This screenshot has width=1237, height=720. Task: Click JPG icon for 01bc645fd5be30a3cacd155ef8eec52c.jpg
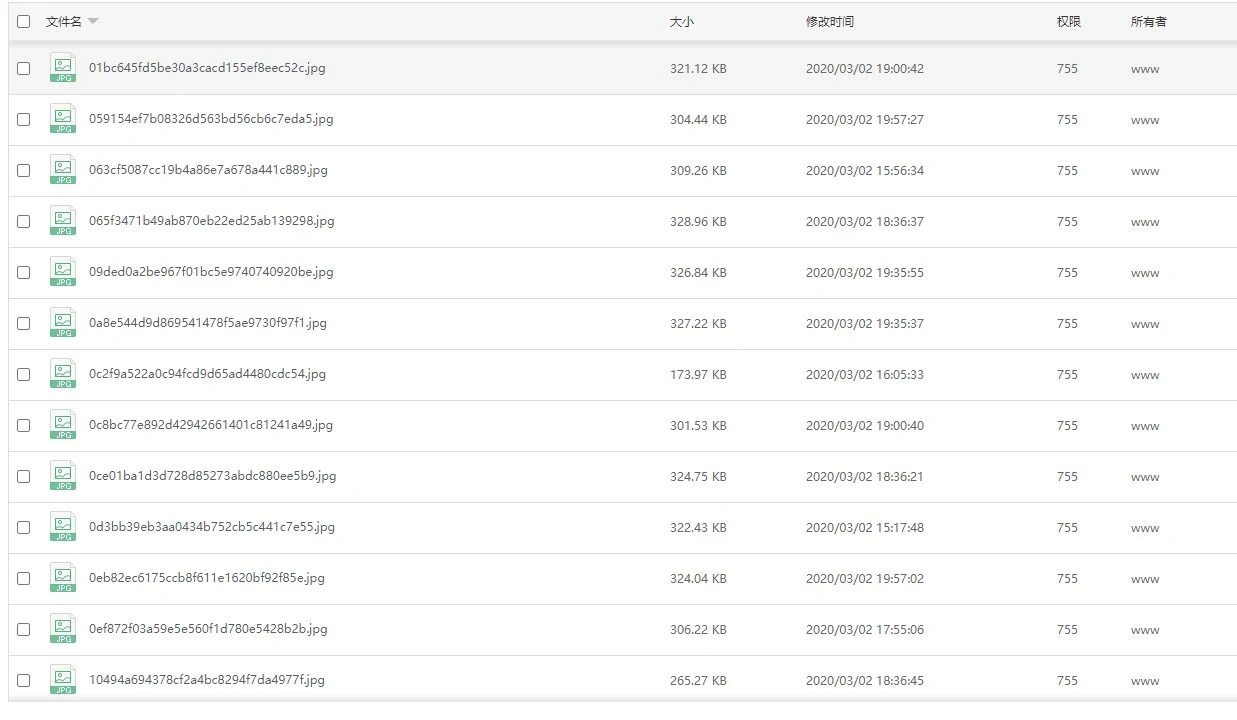[x=63, y=68]
